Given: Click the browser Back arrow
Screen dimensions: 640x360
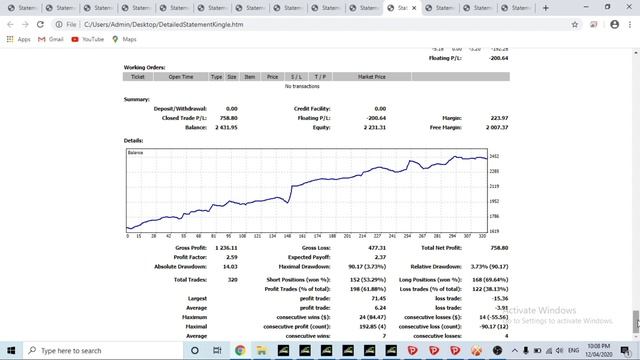Looking at the screenshot, I should [10, 24].
